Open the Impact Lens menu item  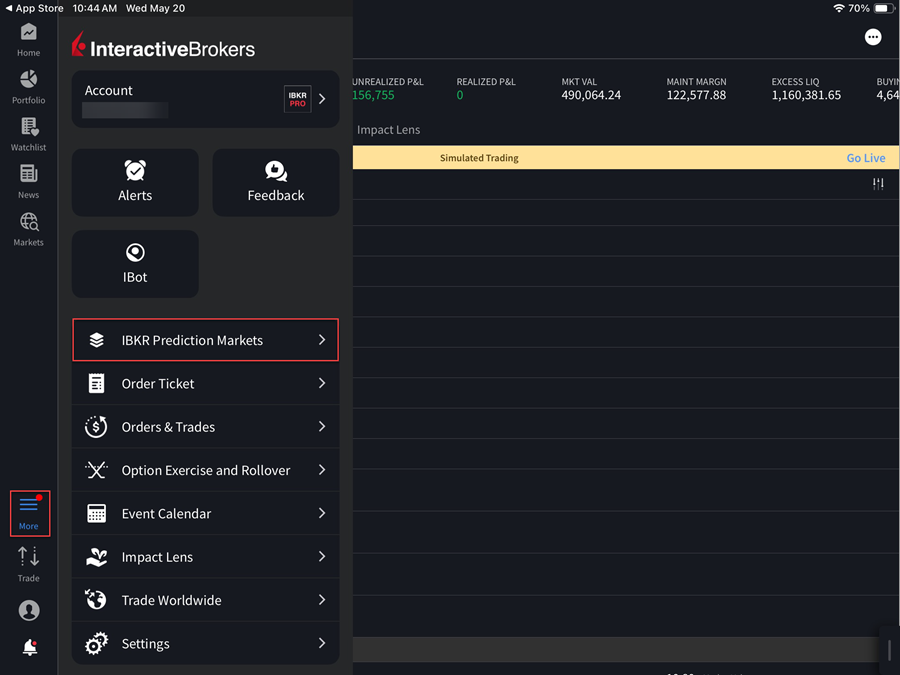(x=205, y=557)
